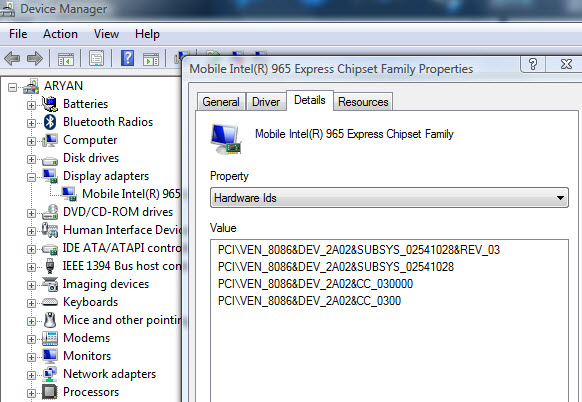Click the Processors chip icon
The image size is (582, 402).
tap(50, 392)
